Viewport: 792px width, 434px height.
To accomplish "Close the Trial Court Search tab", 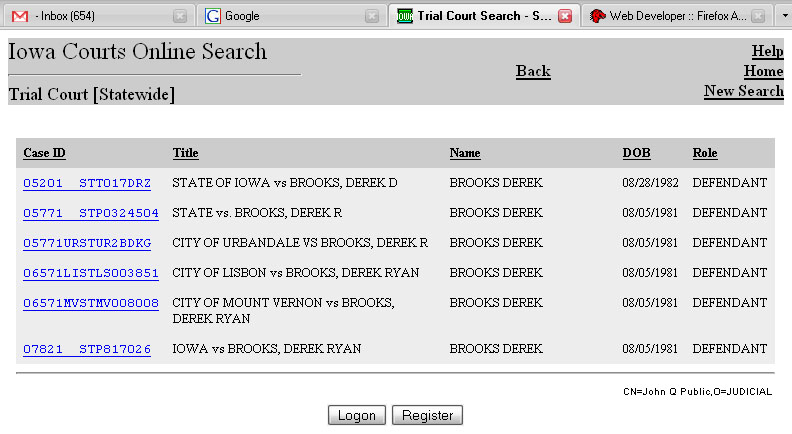I will pyautogui.click(x=564, y=16).
